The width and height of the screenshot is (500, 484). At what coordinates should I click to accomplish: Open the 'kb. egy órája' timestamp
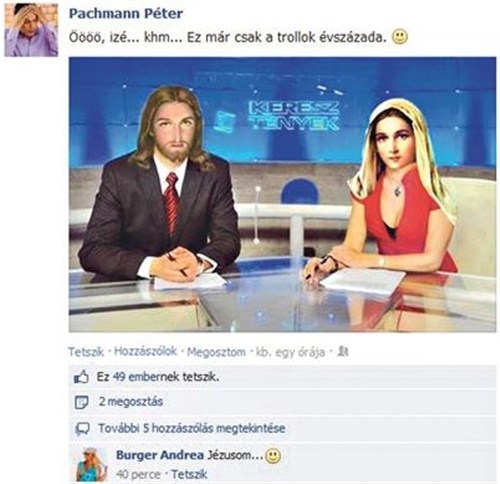click(290, 352)
